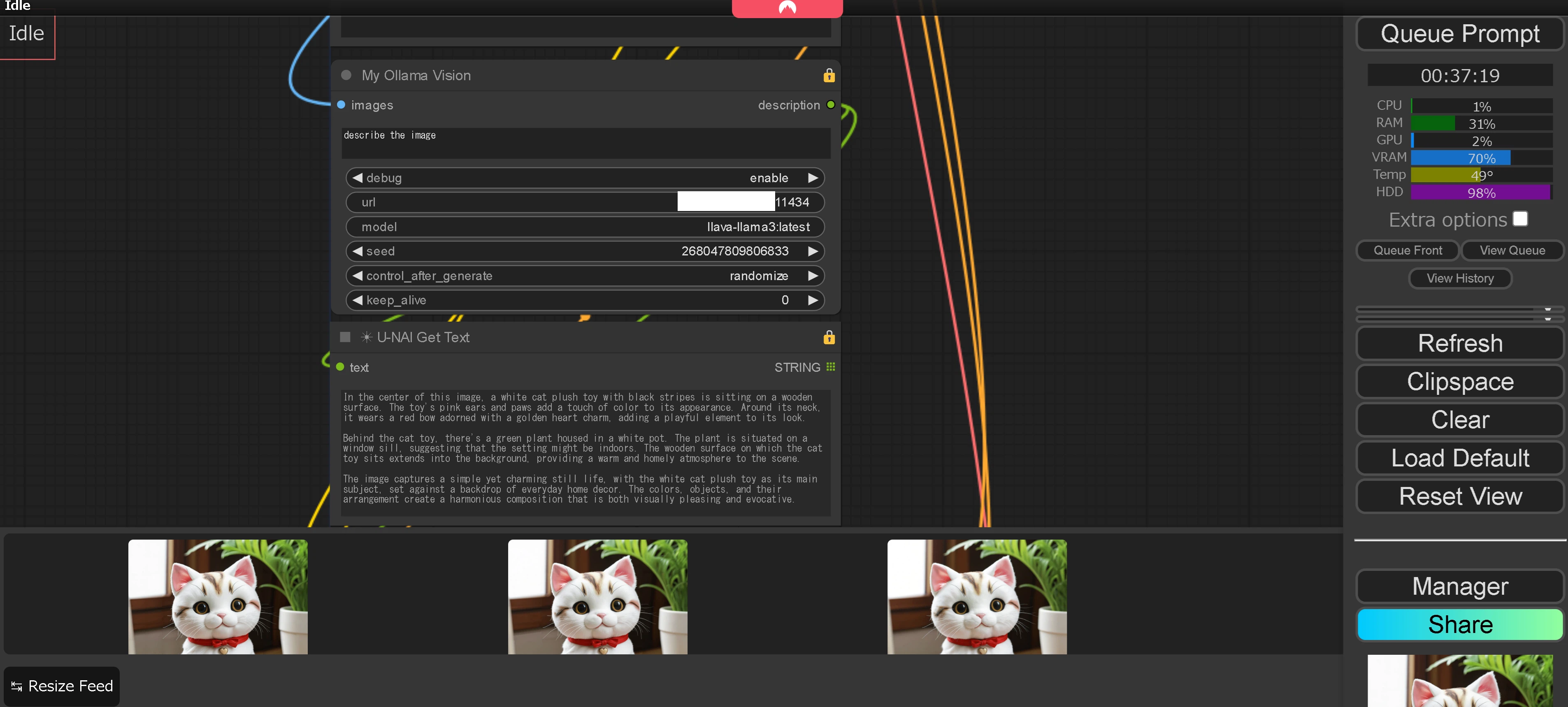Click the 'describe the image' prompt text box

click(586, 143)
